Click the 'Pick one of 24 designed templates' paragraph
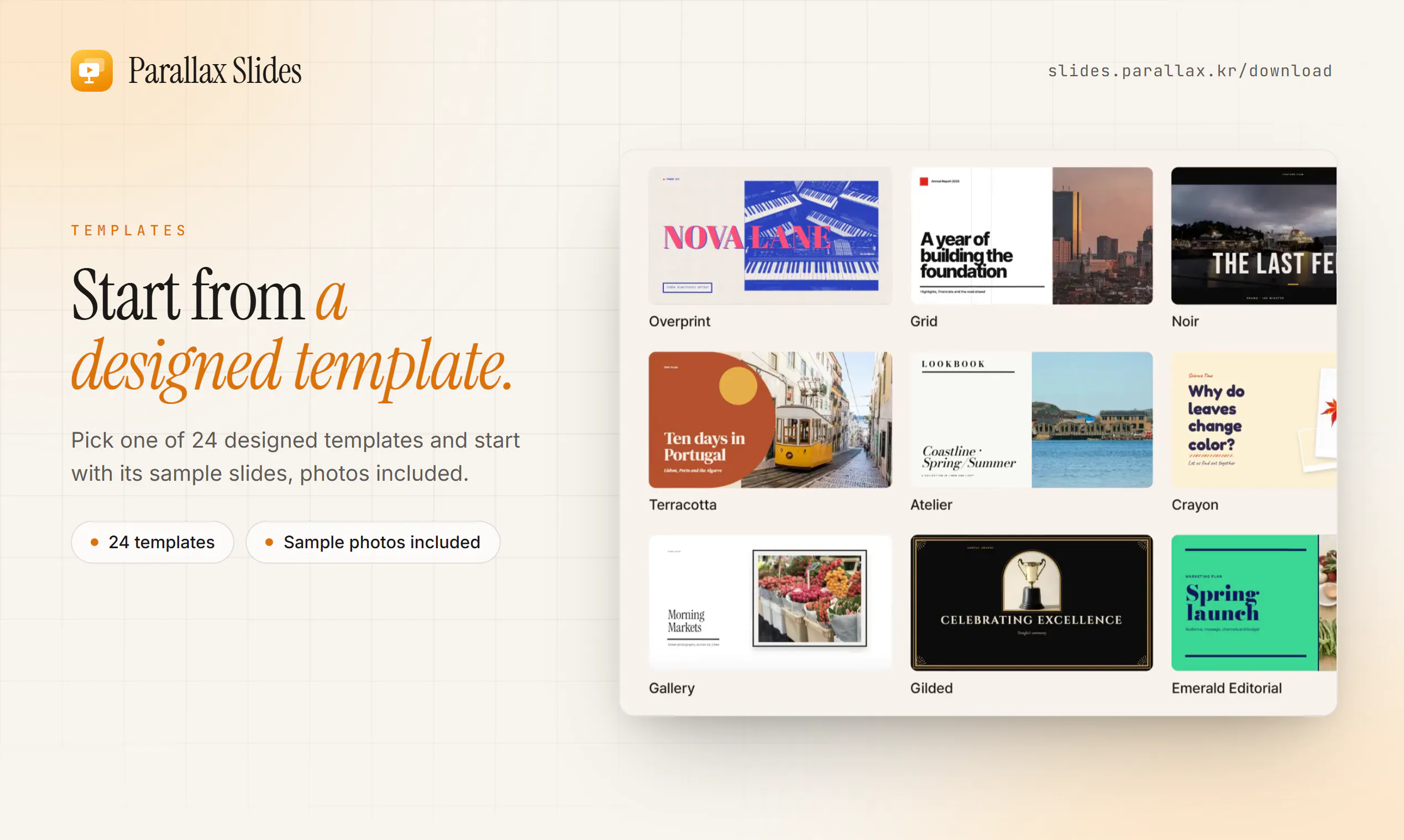The image size is (1404, 840). [x=295, y=457]
